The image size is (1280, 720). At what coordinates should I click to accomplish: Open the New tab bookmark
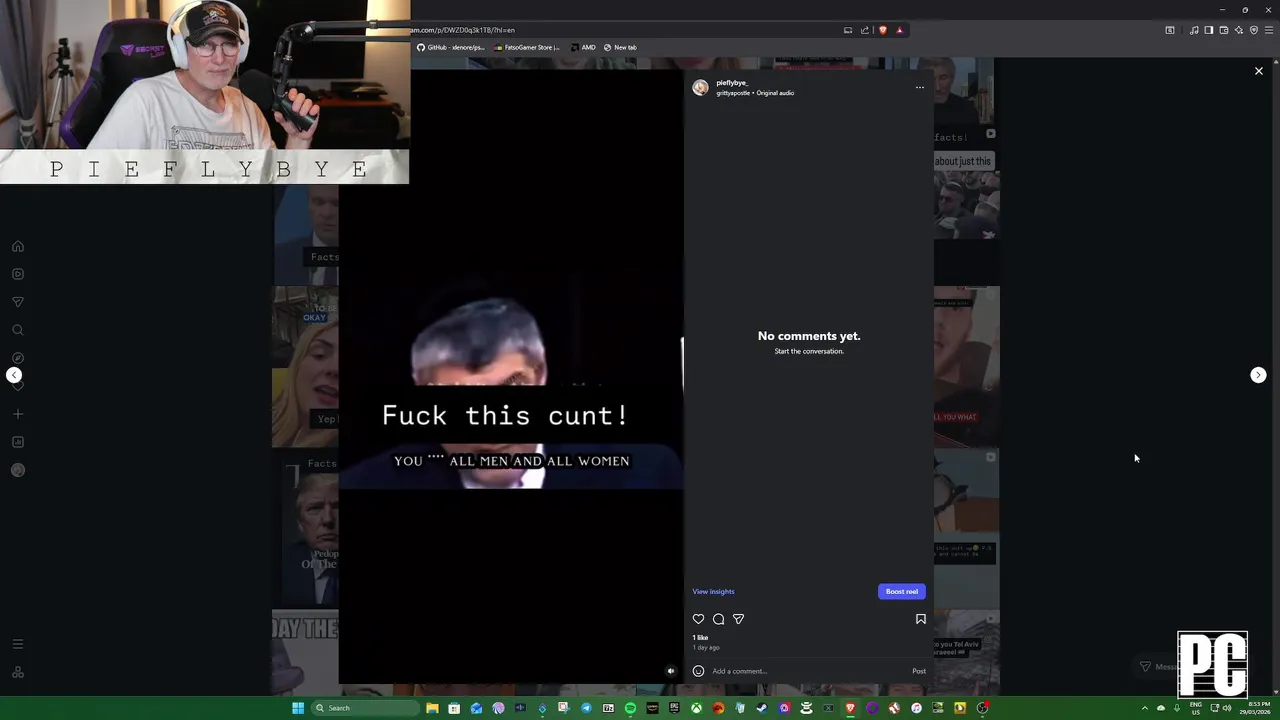tap(620, 47)
